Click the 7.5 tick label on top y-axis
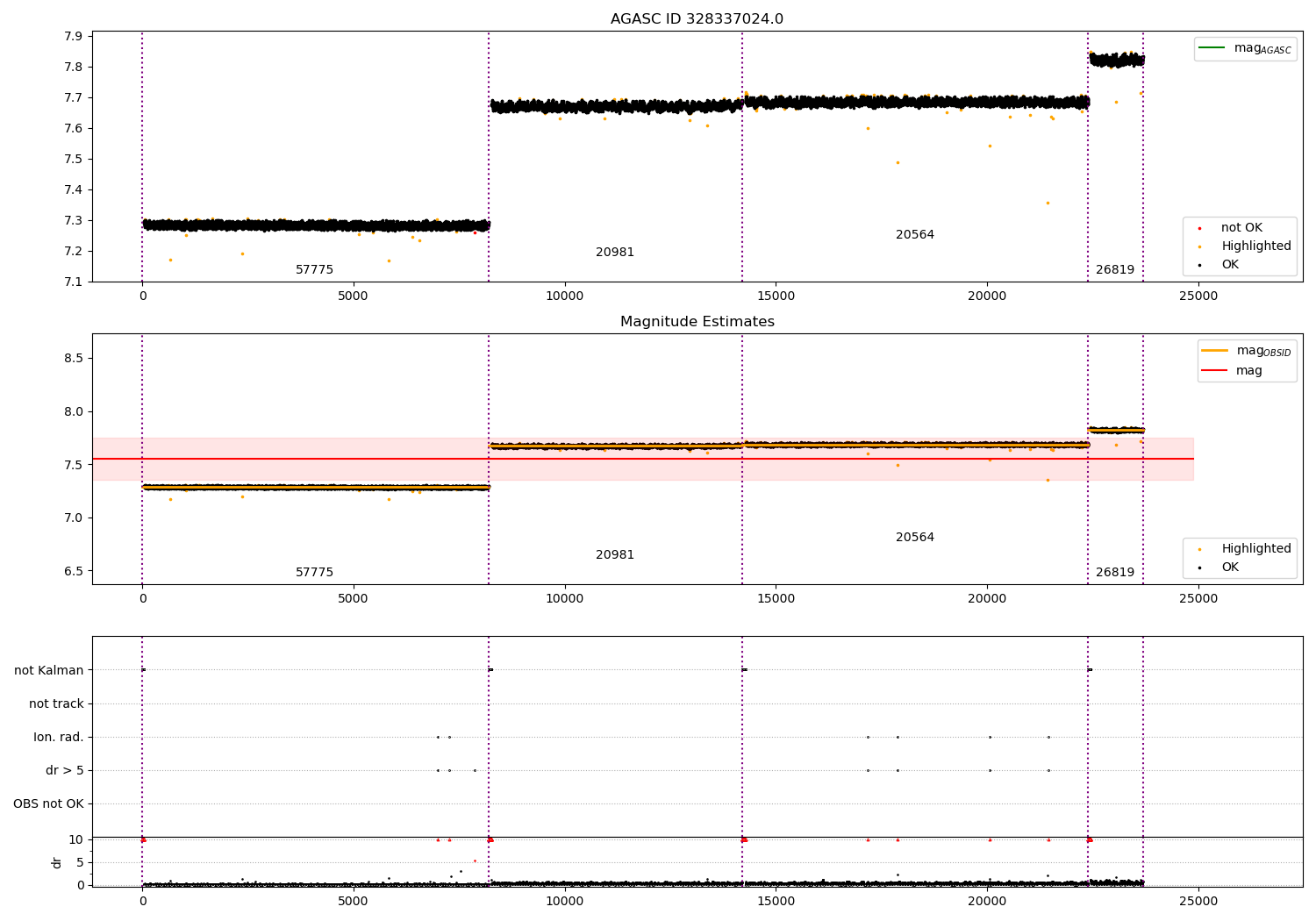The image size is (1316, 921). [x=73, y=160]
